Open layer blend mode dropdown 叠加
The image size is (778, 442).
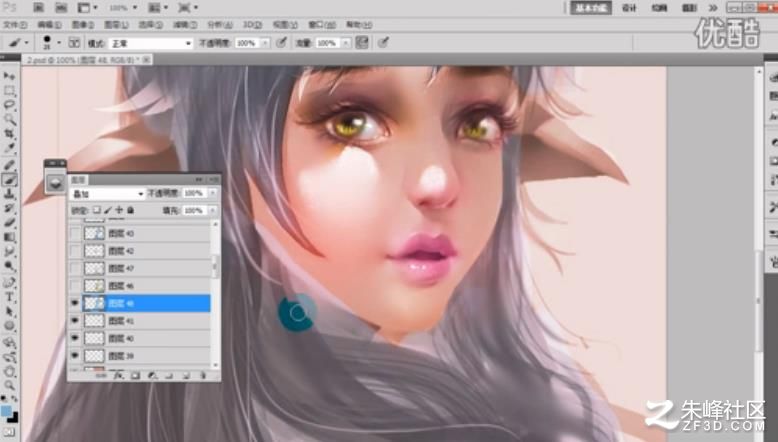107,193
